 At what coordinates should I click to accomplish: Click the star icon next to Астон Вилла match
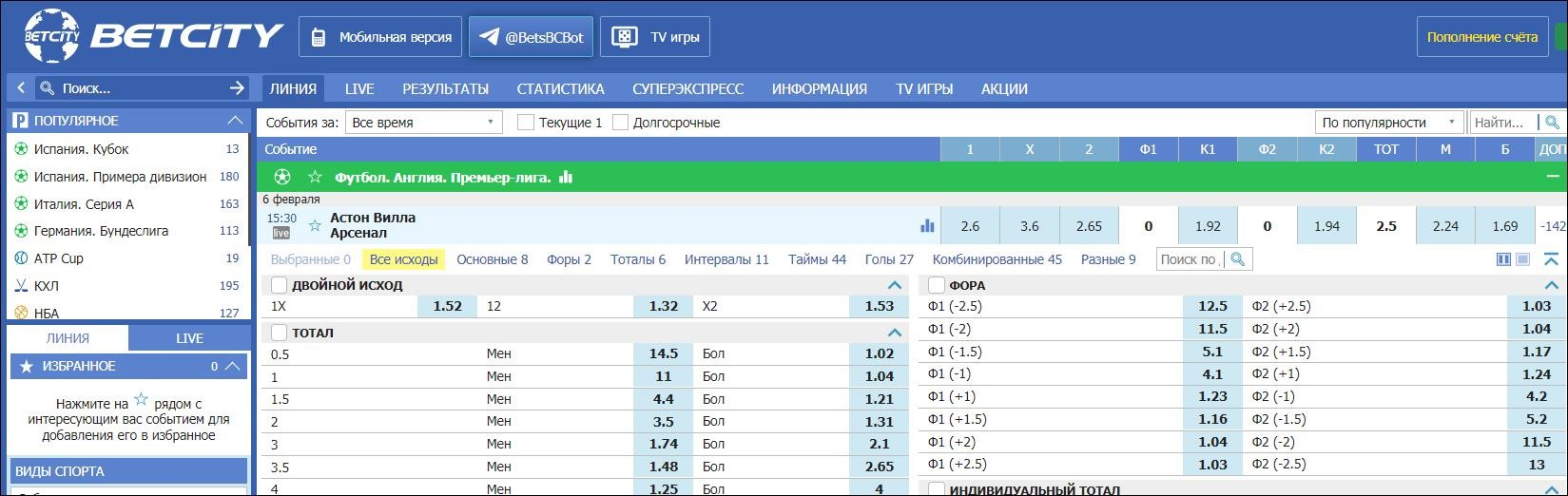[315, 226]
